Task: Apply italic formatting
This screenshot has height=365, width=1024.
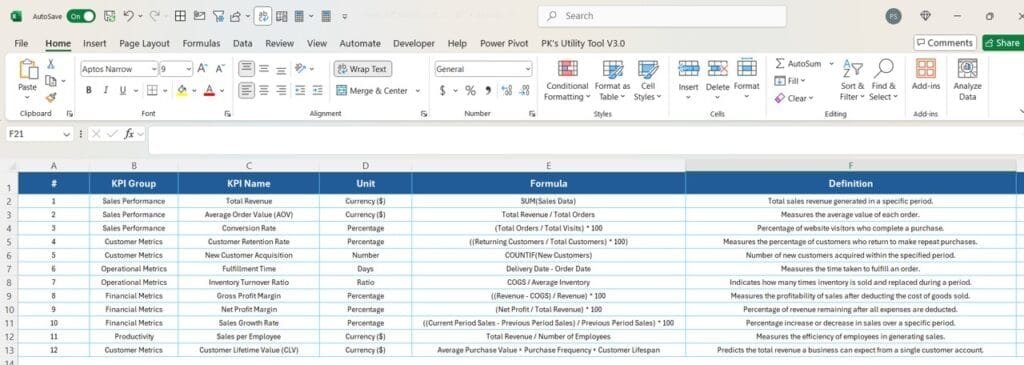Action: (x=105, y=91)
